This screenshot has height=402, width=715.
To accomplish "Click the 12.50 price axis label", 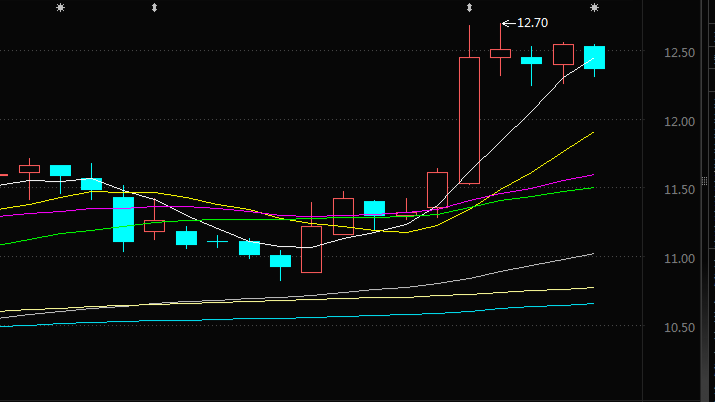I will pos(679,53).
